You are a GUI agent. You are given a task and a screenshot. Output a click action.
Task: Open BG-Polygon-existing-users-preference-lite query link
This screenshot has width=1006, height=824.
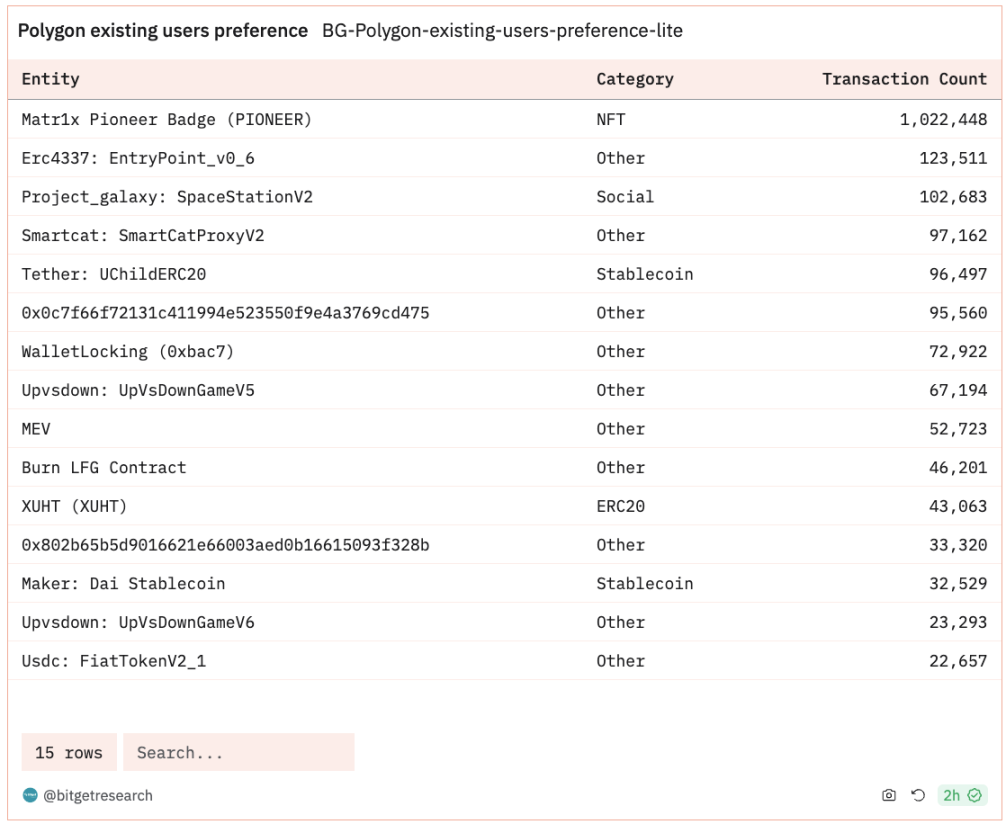coord(502,30)
